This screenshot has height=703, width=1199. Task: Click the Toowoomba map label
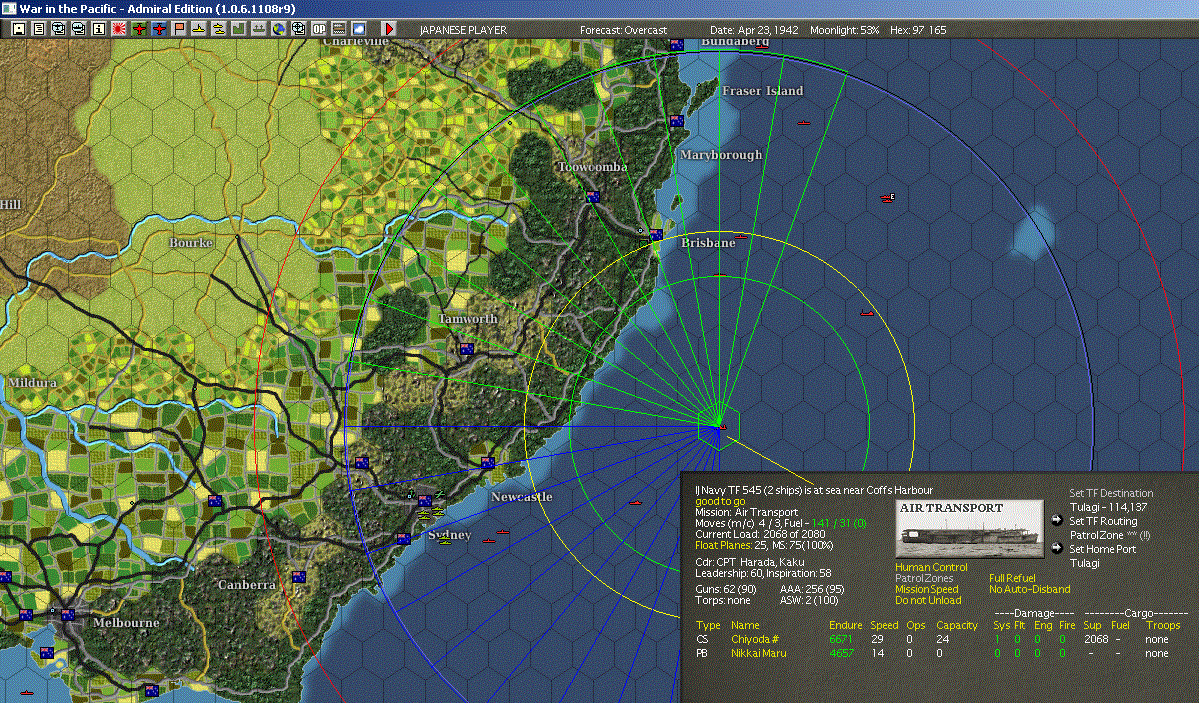pyautogui.click(x=592, y=167)
